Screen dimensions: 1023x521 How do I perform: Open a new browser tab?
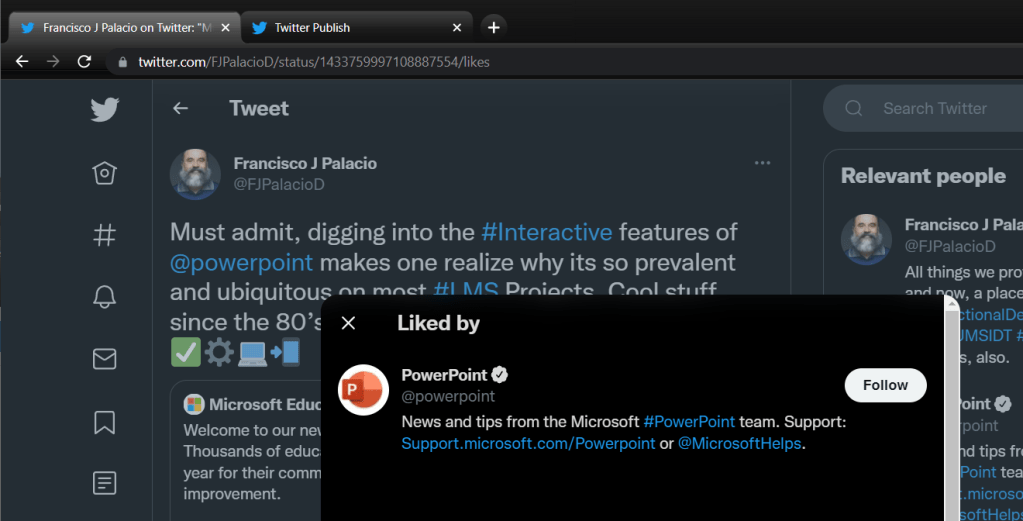pyautogui.click(x=494, y=27)
